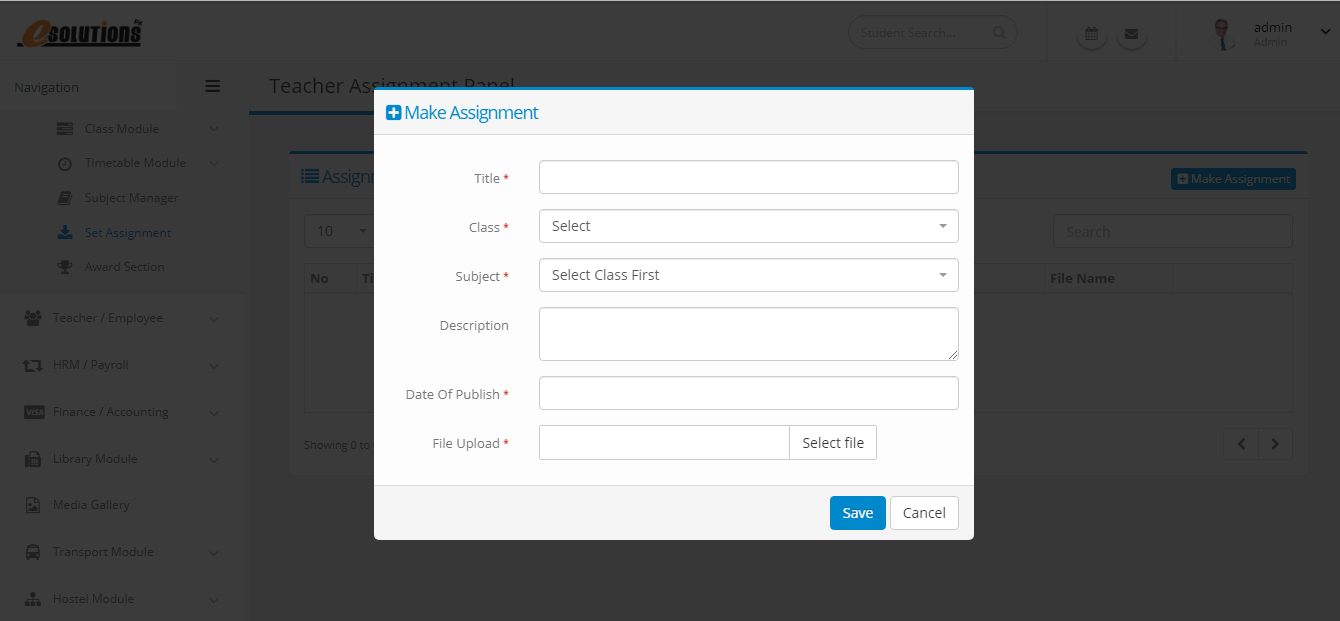Image resolution: width=1340 pixels, height=621 pixels.
Task: Click the Save button
Action: tap(857, 513)
